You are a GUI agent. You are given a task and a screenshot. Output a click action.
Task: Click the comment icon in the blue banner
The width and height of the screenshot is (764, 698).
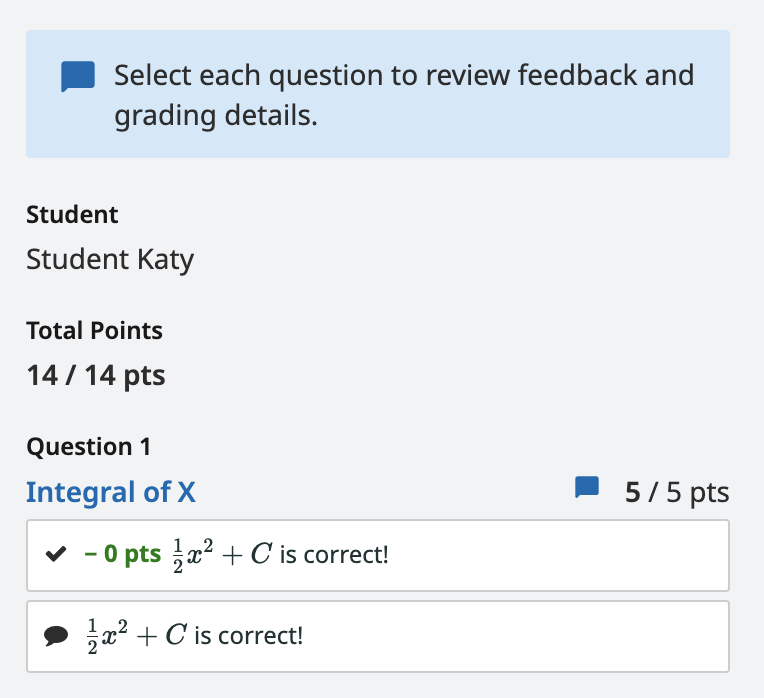point(78,76)
